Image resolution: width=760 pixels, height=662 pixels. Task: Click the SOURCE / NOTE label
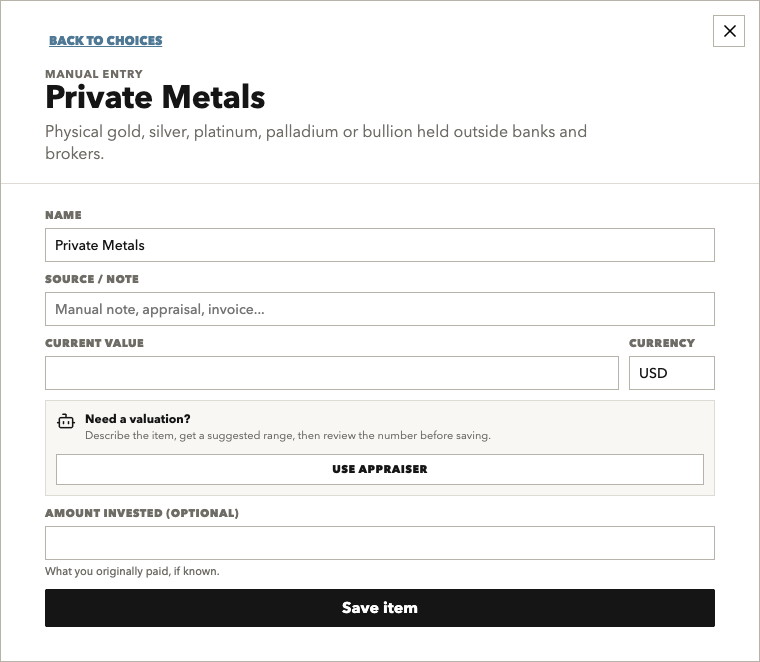(x=92, y=279)
